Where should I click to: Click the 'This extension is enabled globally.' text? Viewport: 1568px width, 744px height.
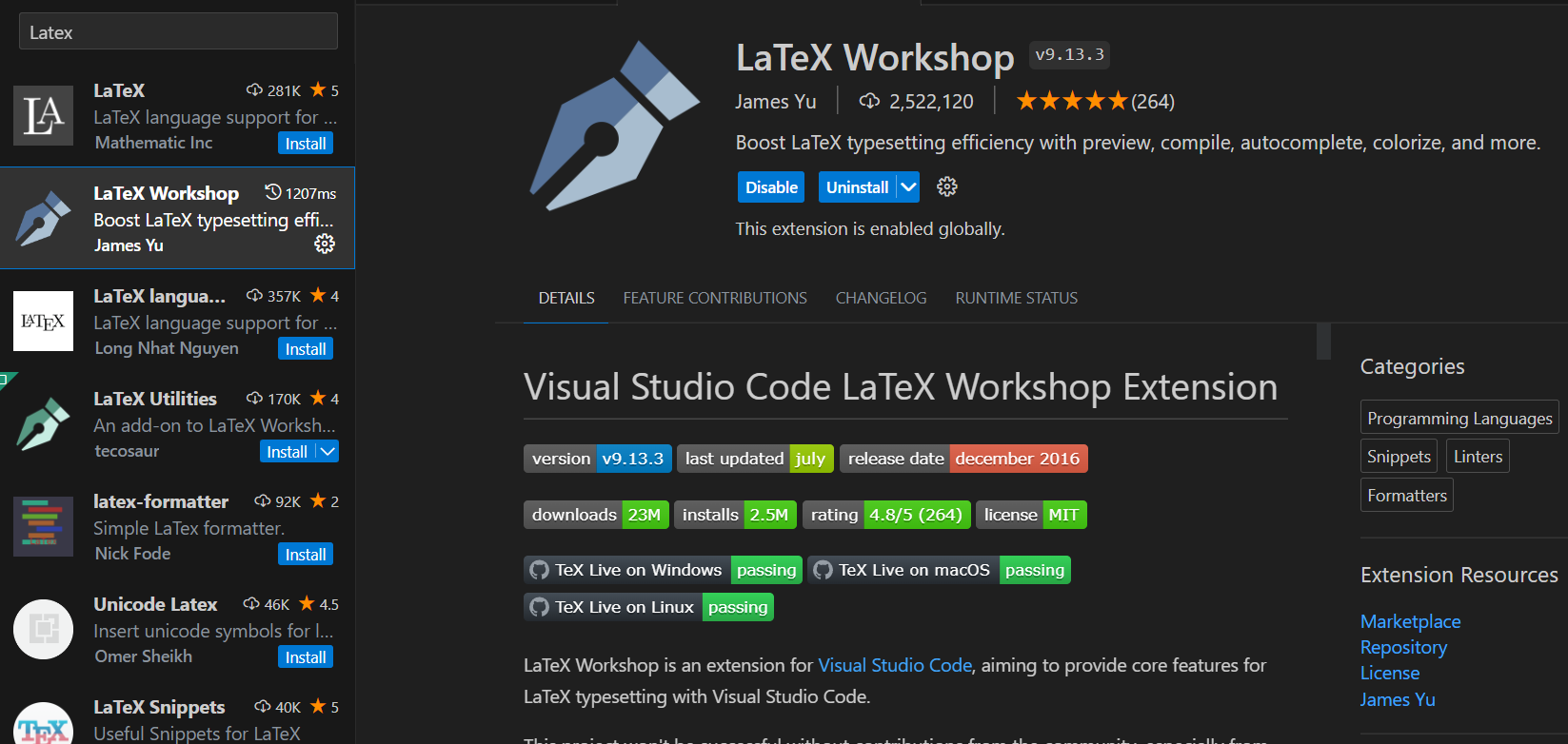tap(870, 229)
